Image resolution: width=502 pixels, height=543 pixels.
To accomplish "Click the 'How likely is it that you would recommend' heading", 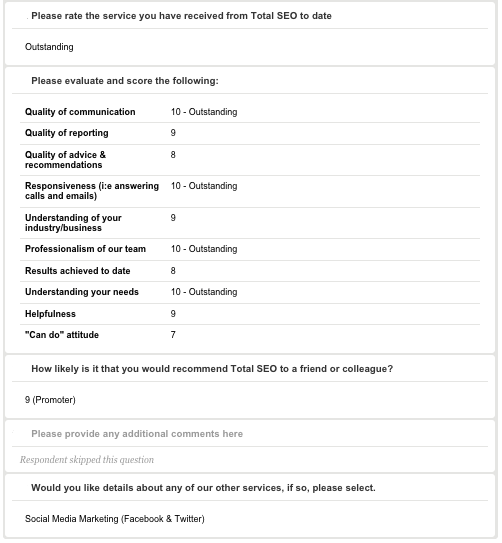I will pyautogui.click(x=212, y=369).
